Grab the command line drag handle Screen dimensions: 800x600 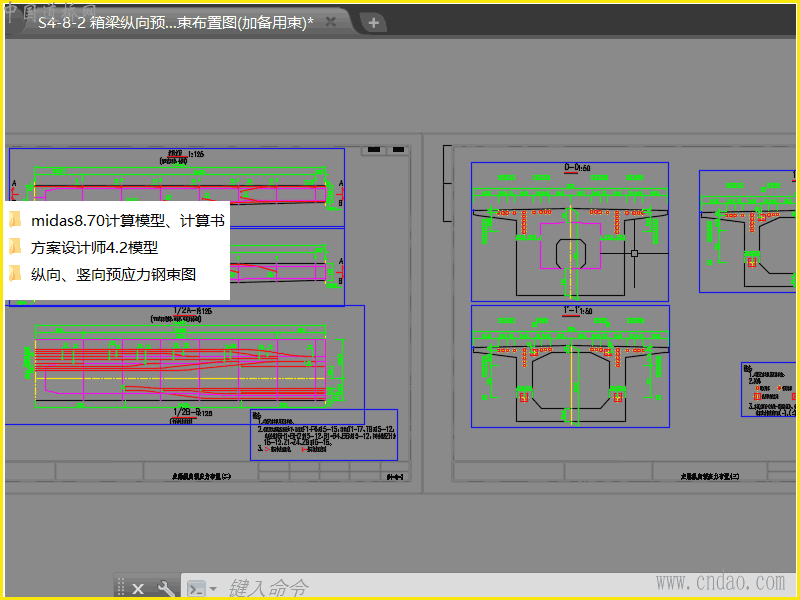[121, 588]
